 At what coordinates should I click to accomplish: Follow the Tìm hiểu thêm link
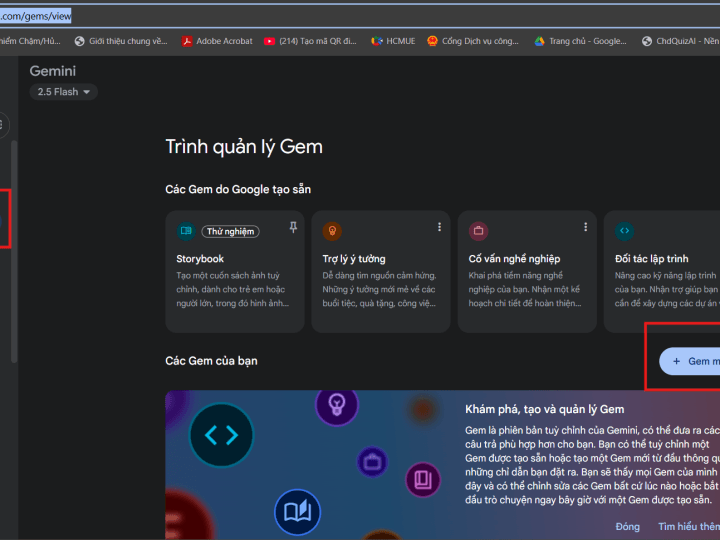689,527
